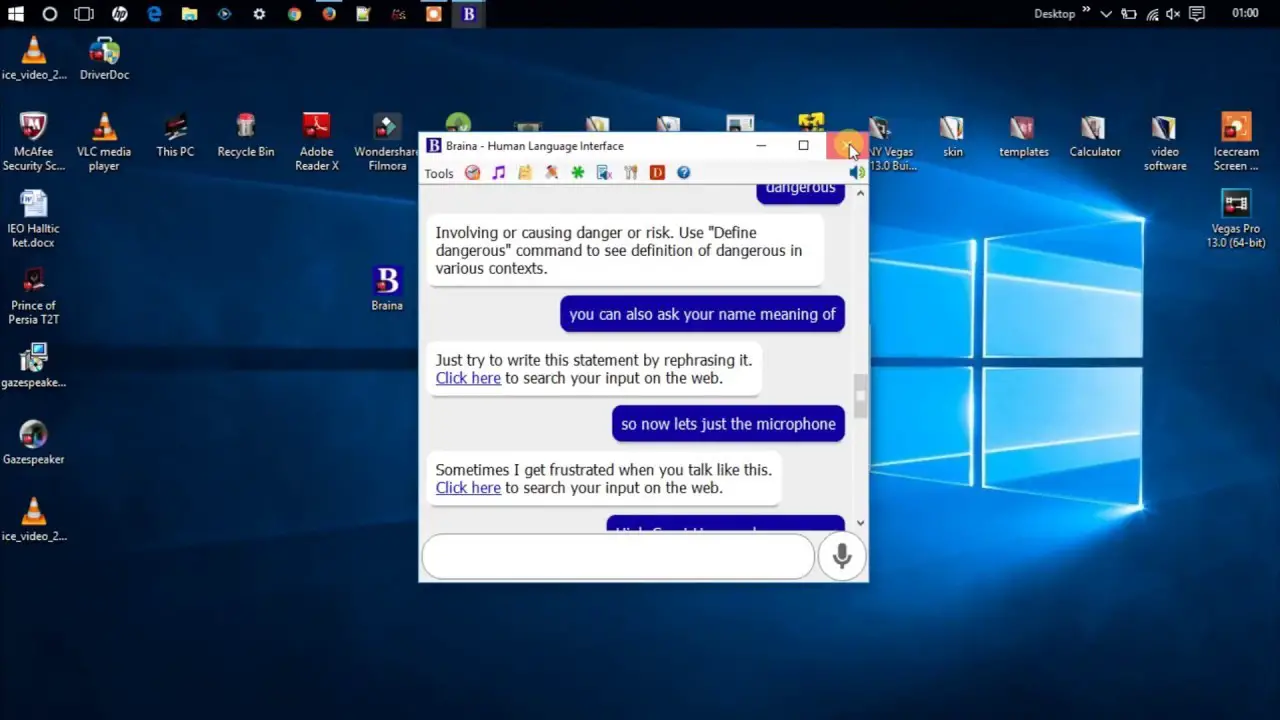The height and width of the screenshot is (720, 1280).
Task: Select the This PC desktop icon
Action: coord(175,135)
